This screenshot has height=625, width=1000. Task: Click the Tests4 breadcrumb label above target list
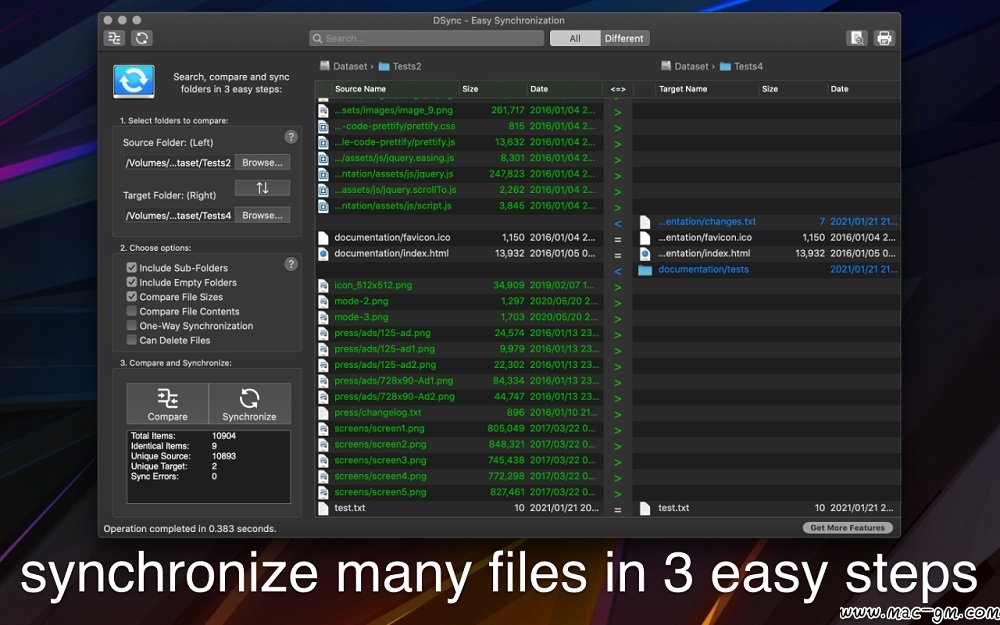[748, 66]
